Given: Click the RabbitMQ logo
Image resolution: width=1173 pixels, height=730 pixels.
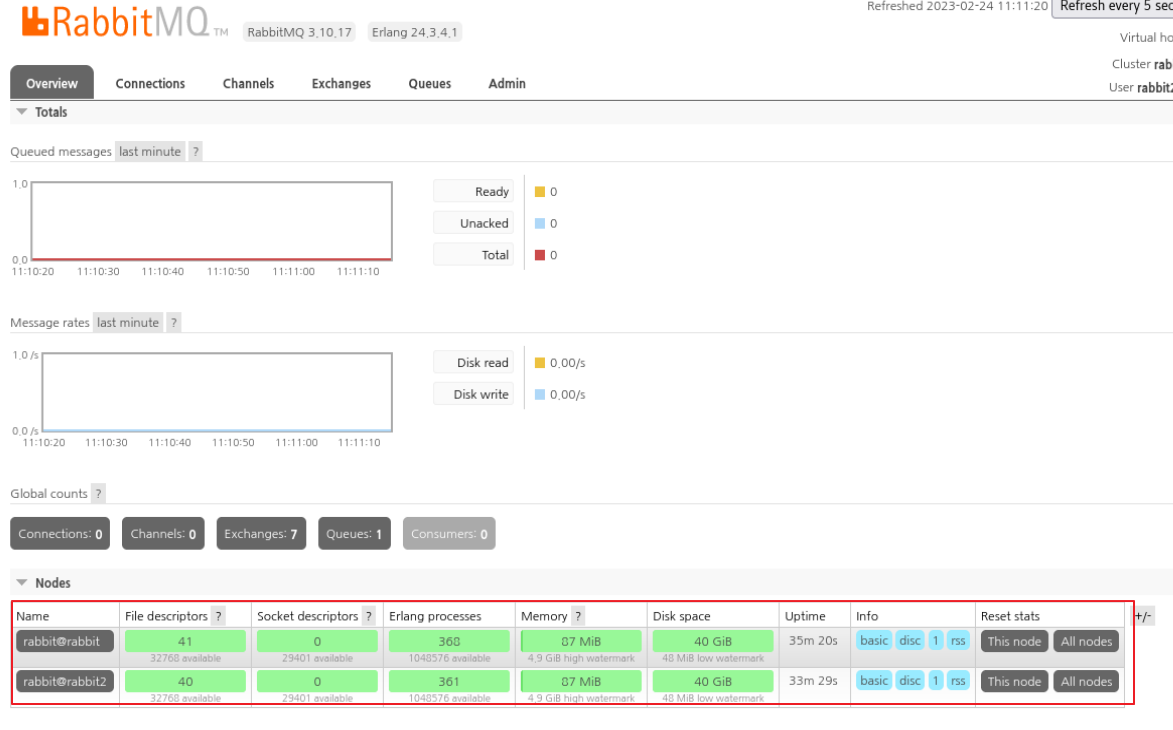Looking at the screenshot, I should [125, 22].
